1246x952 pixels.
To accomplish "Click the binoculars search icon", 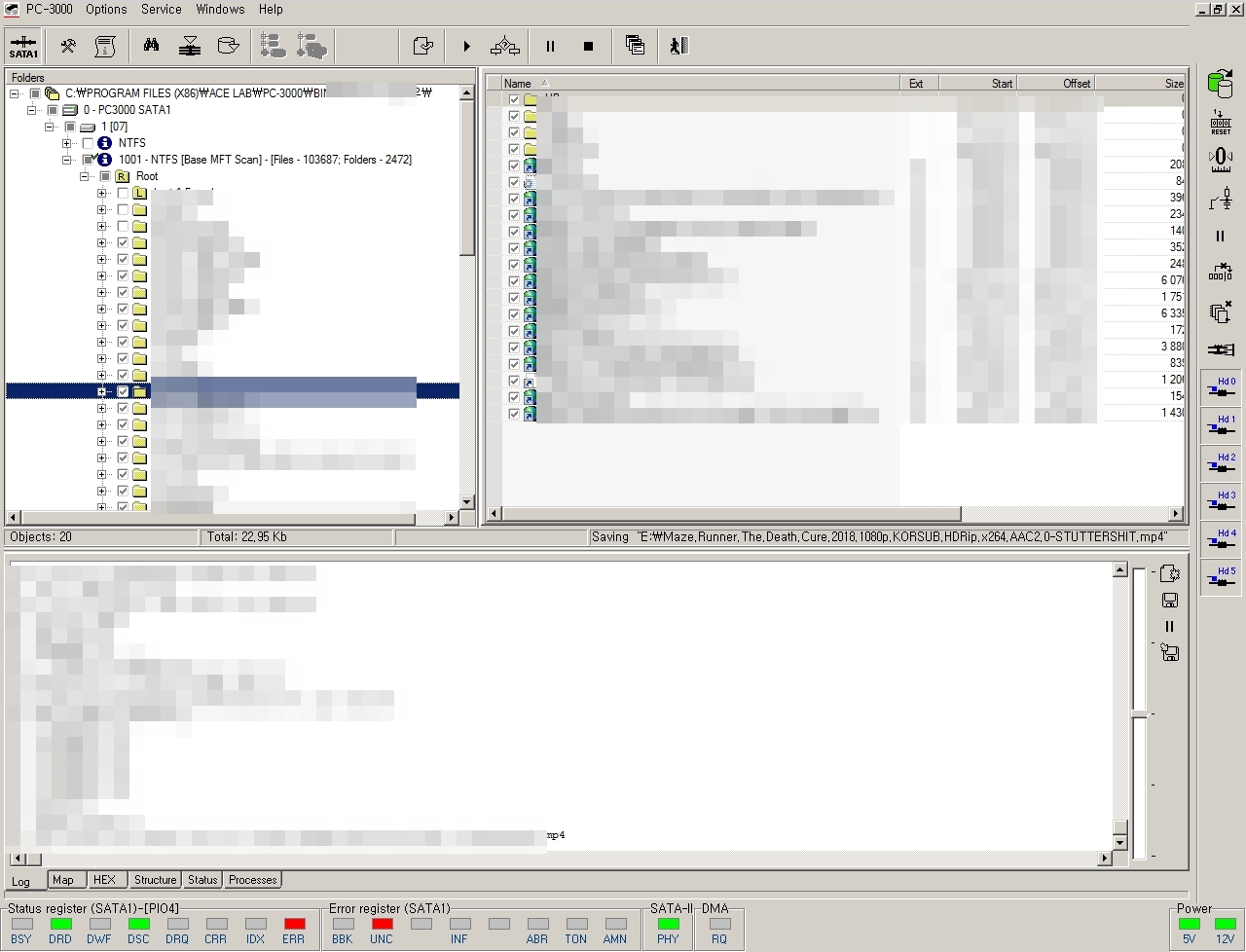I will (152, 46).
